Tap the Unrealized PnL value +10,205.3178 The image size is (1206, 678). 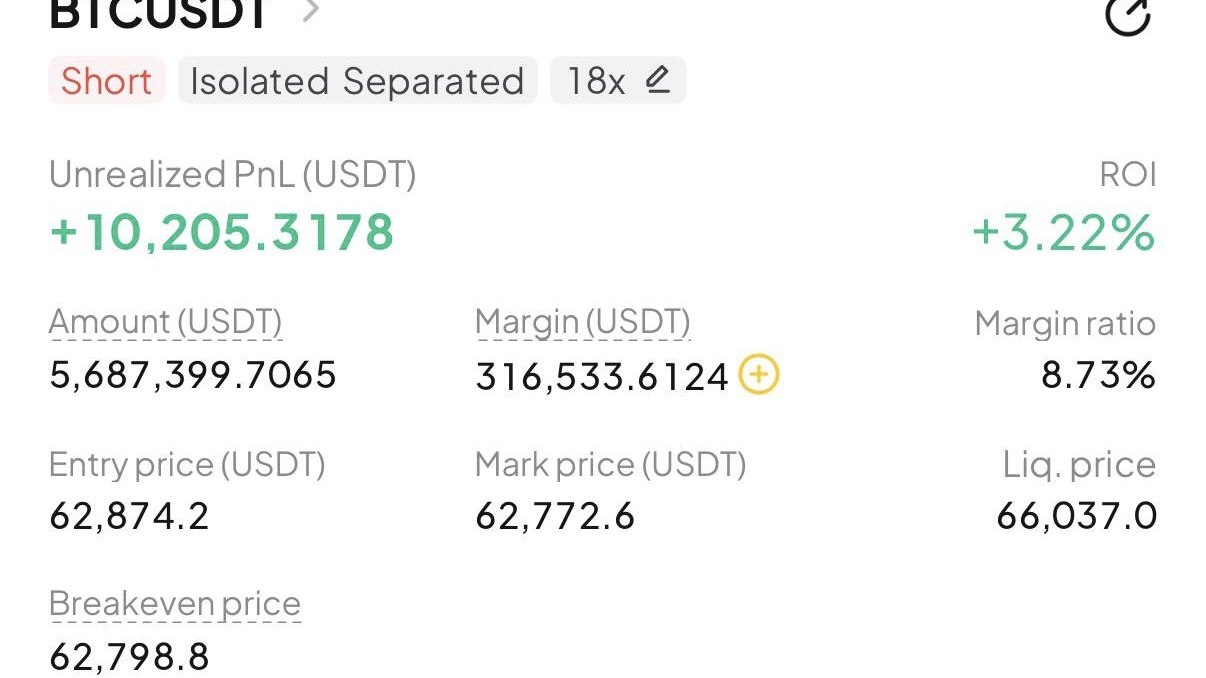221,232
